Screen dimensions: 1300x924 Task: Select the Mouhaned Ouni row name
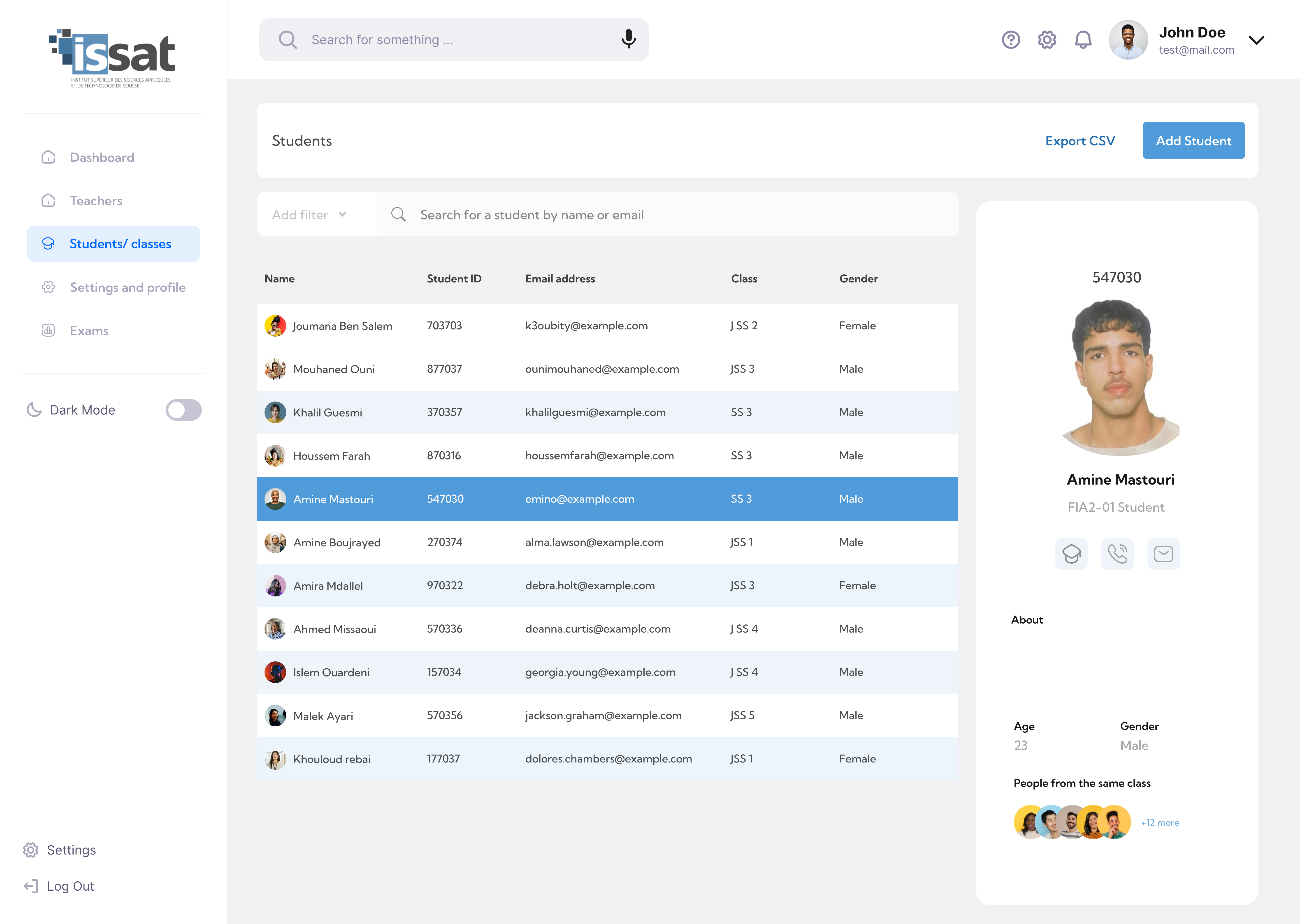tap(334, 369)
